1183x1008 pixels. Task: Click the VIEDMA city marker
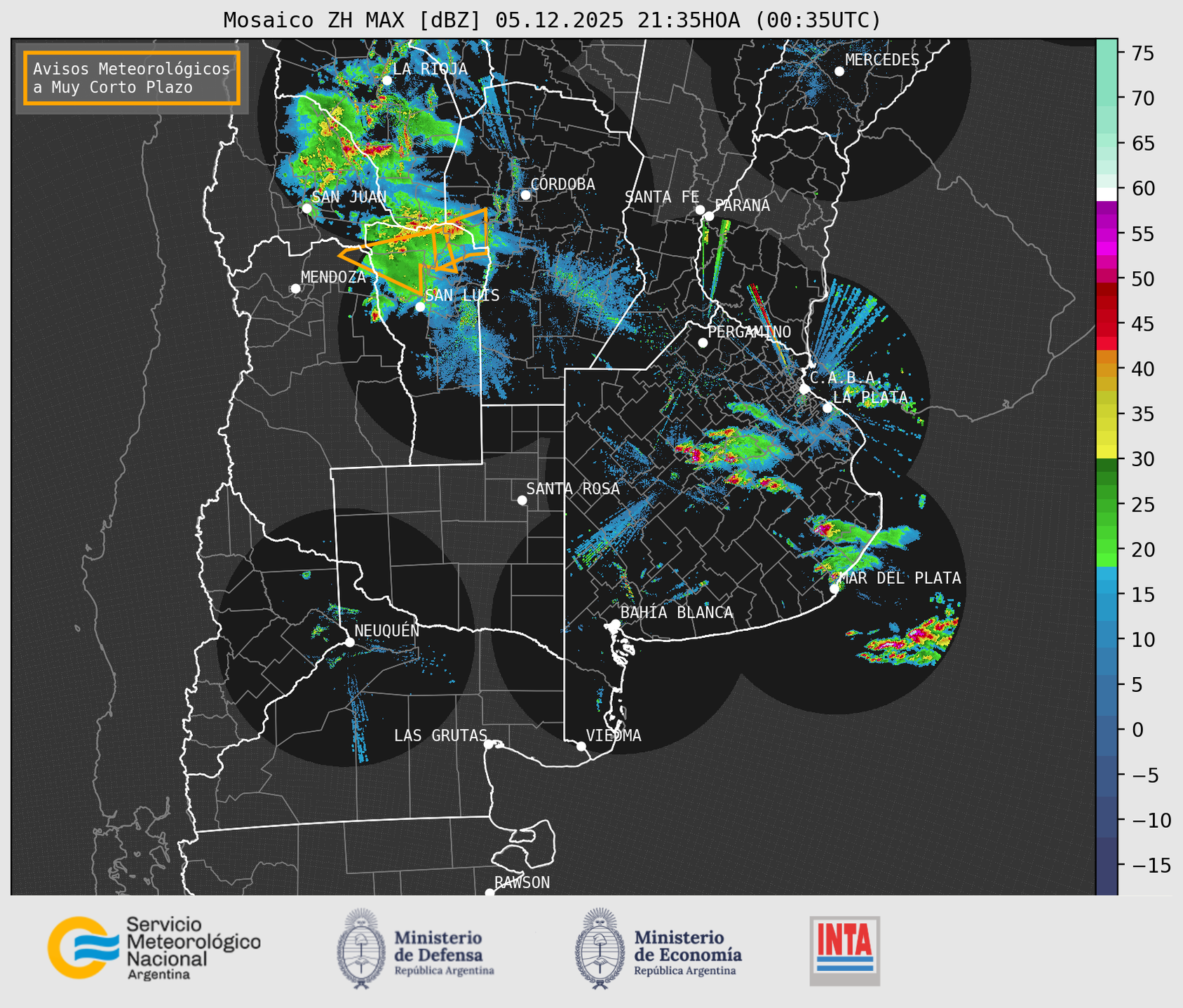[x=581, y=746]
